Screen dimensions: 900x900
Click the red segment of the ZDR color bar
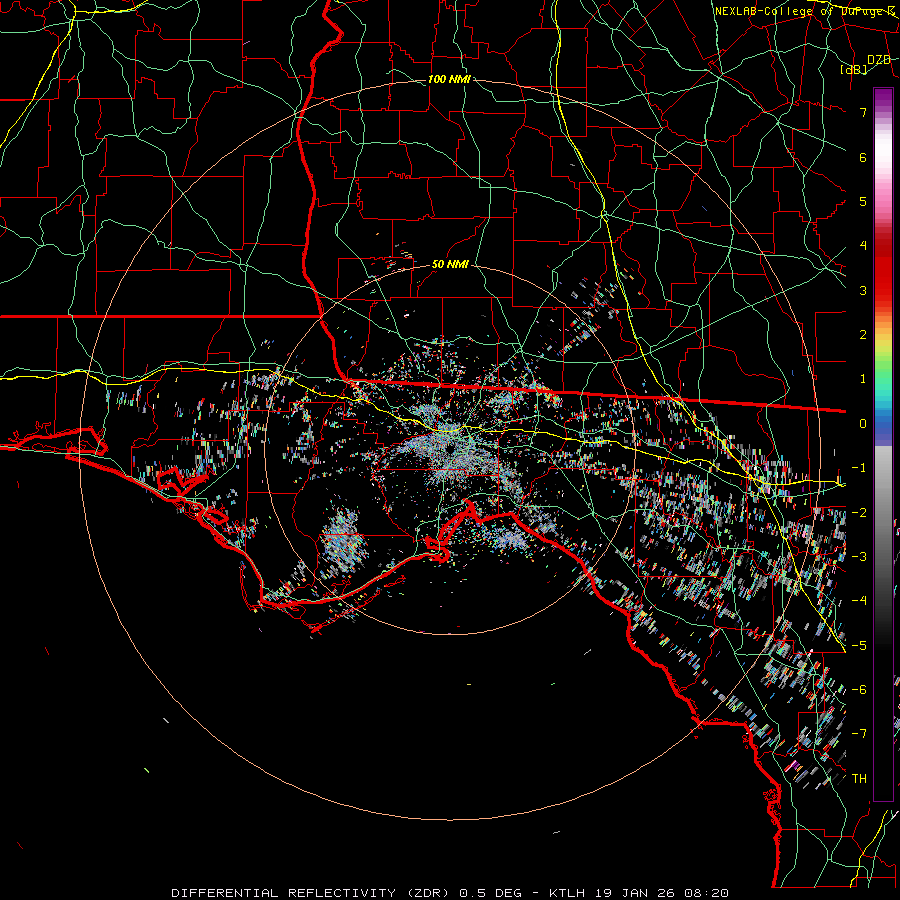tap(883, 270)
